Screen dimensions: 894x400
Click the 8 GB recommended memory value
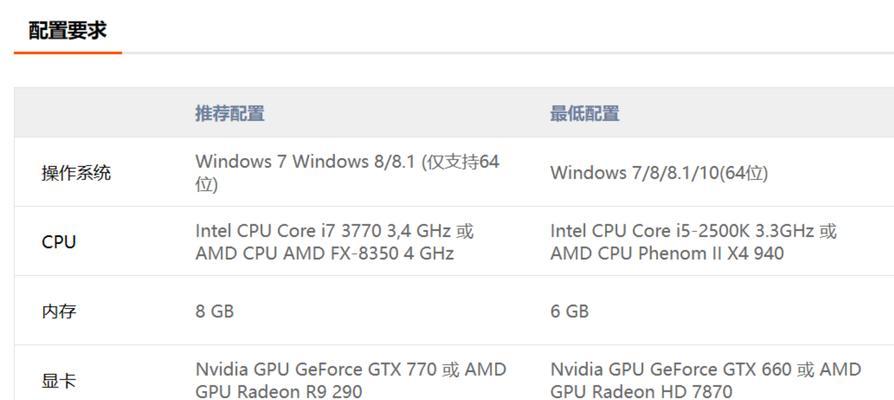point(214,312)
